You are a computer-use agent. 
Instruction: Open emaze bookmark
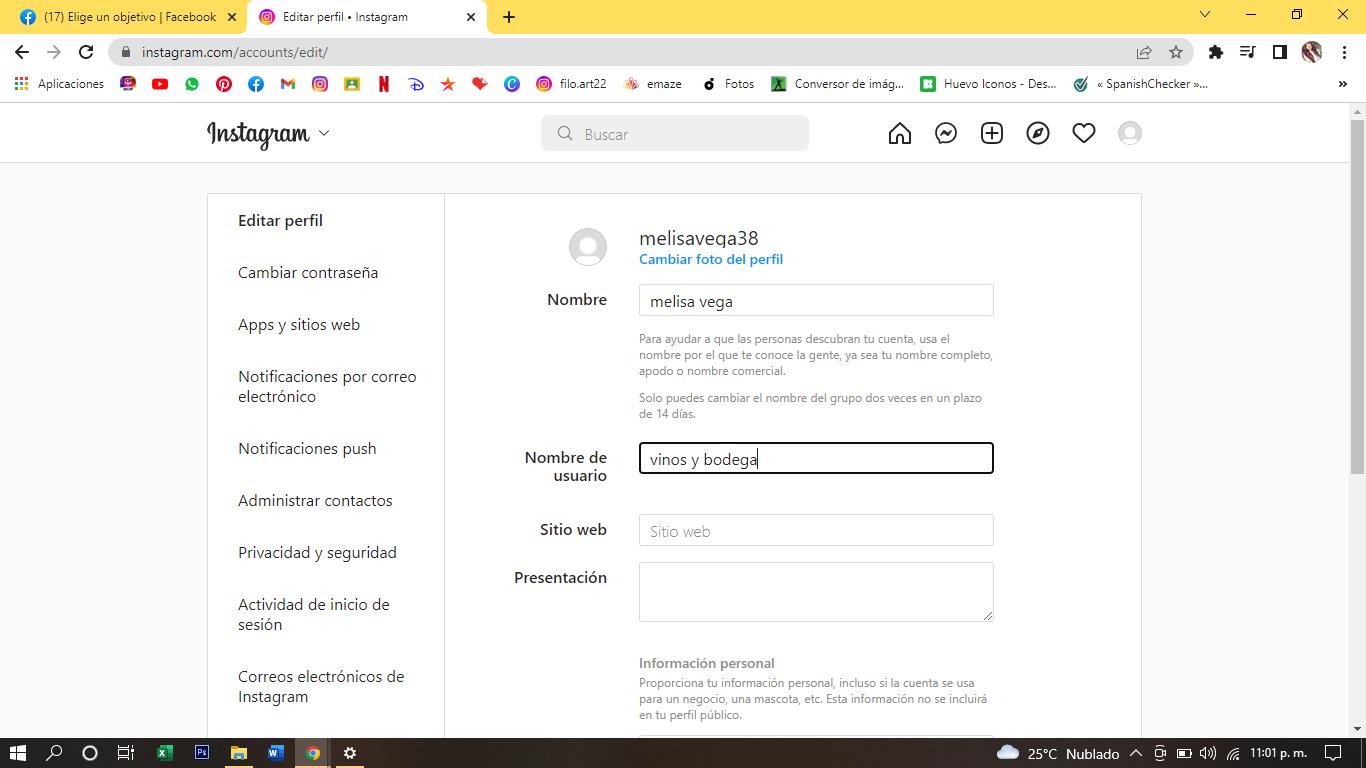[652, 84]
